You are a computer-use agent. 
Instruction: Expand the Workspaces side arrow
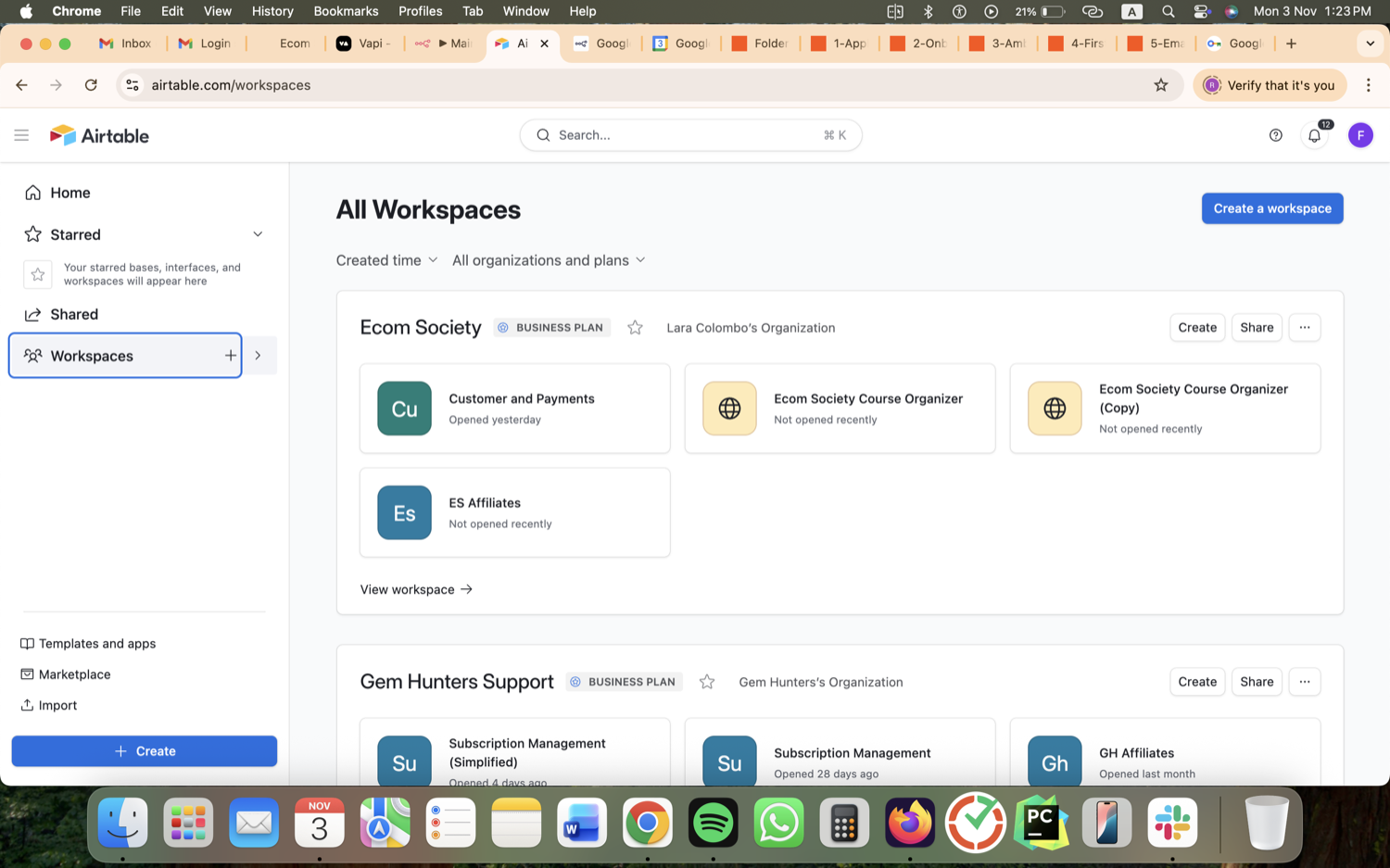pyautogui.click(x=259, y=356)
